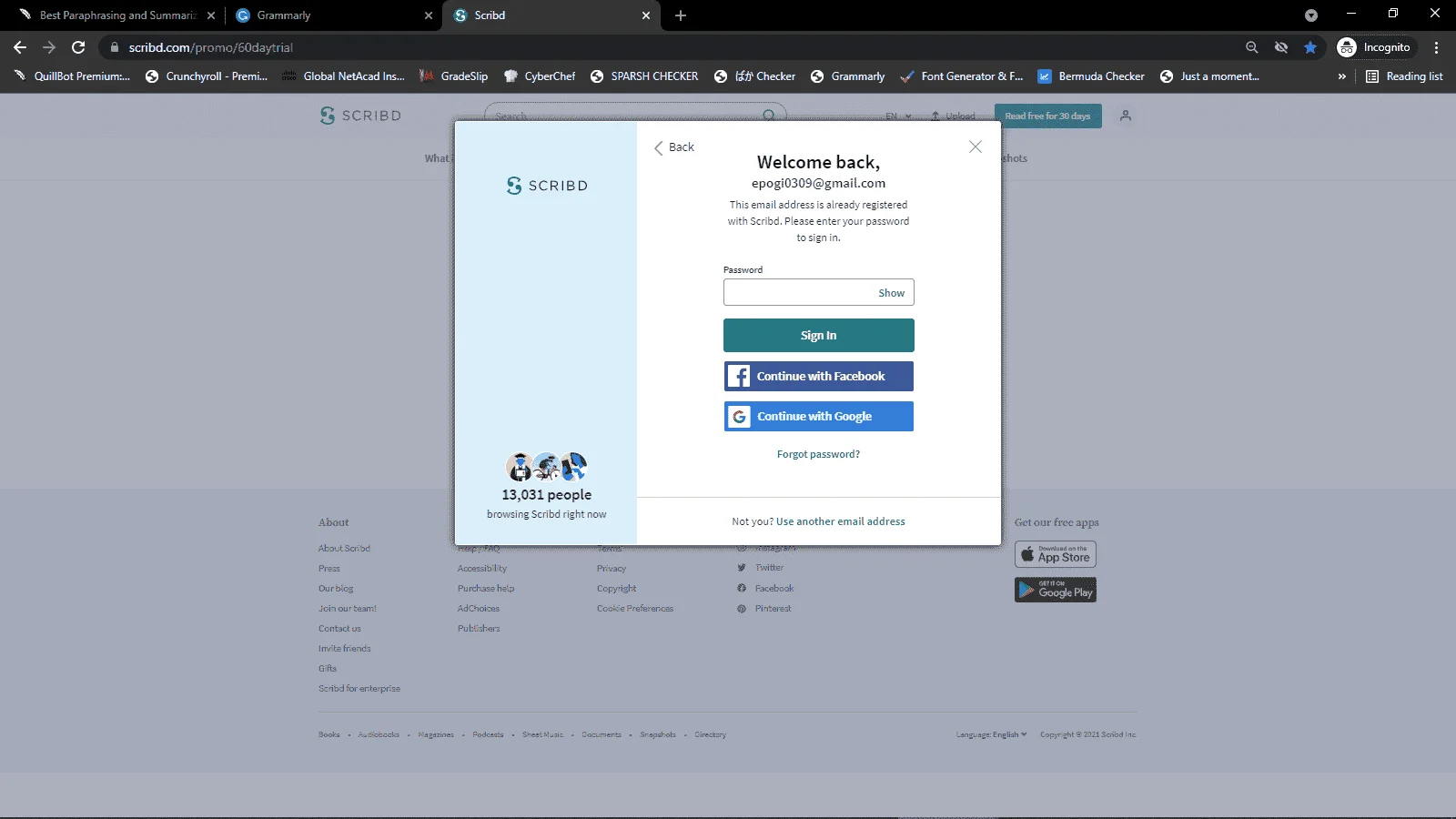The width and height of the screenshot is (1456, 819).
Task: Bookmark this page with the star icon
Action: point(1310,47)
